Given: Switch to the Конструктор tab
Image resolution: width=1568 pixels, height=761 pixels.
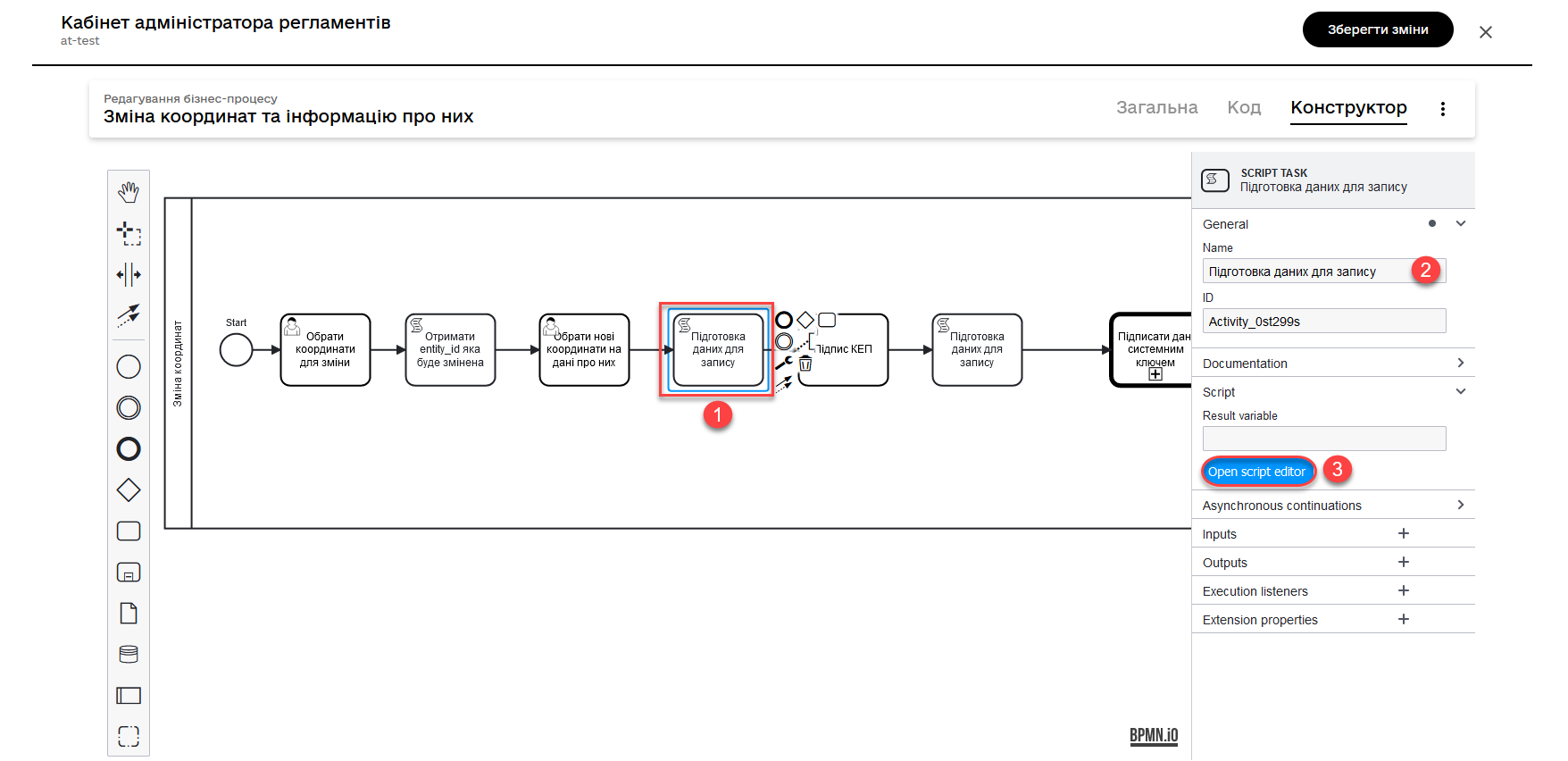Looking at the screenshot, I should 1348,108.
